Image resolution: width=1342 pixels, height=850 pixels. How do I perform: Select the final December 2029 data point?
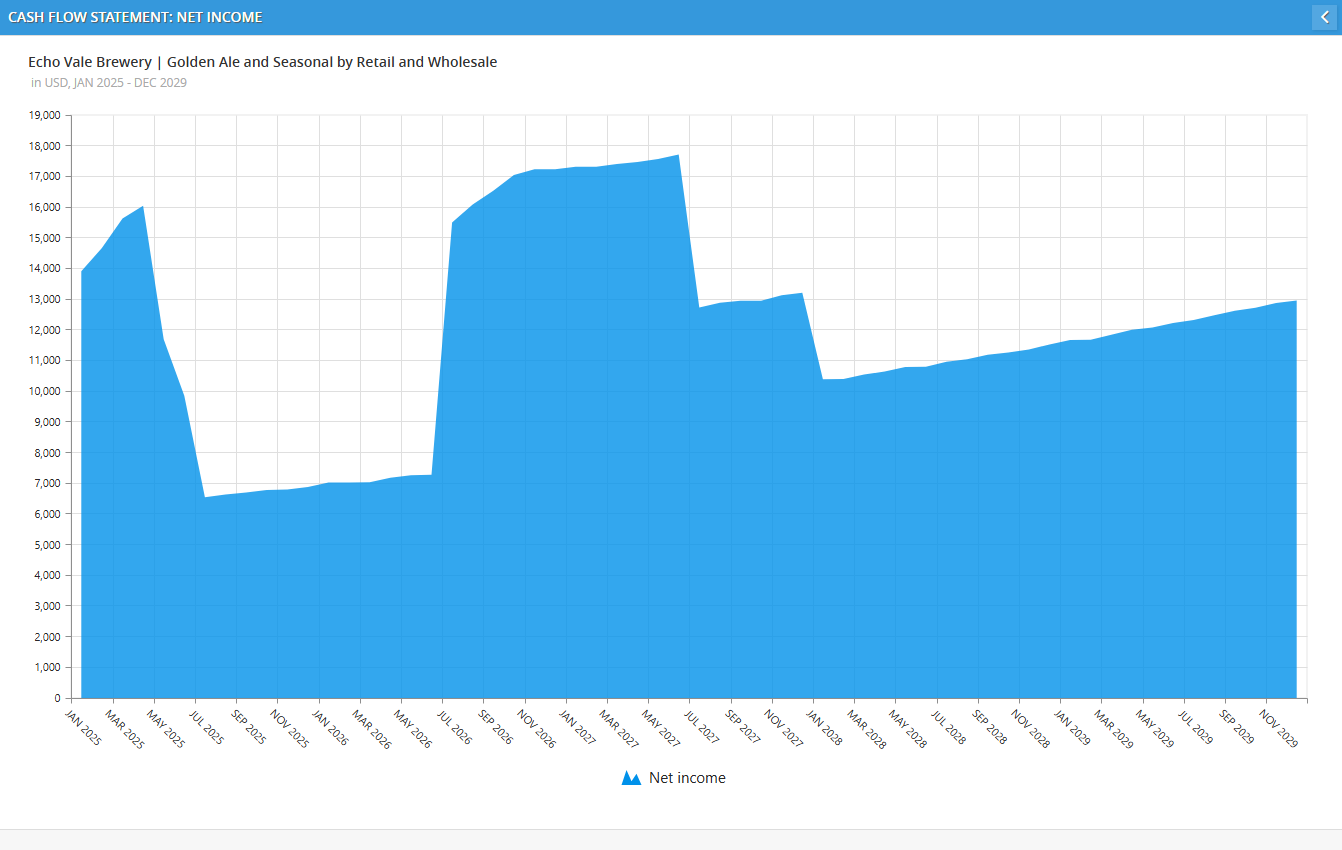point(1296,301)
